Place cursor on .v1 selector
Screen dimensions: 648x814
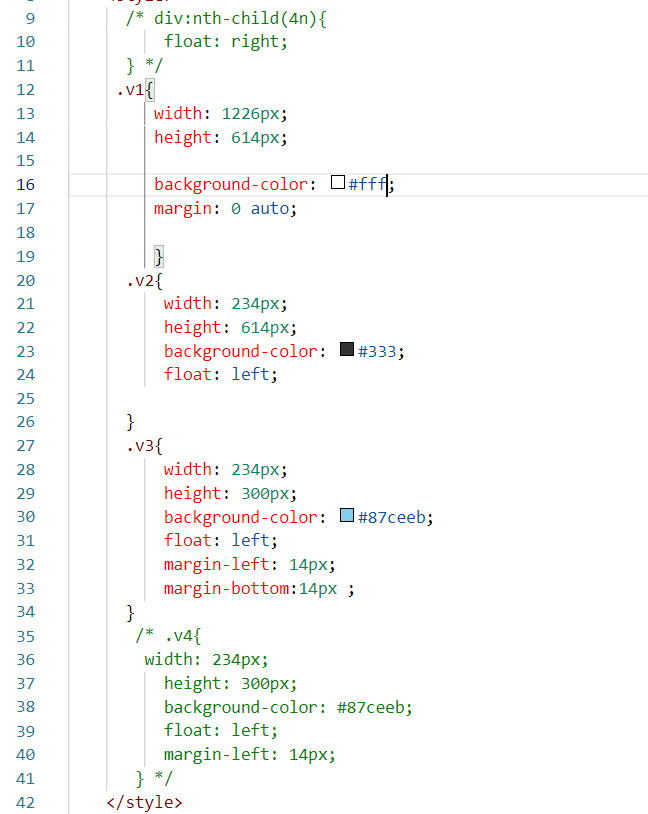tap(130, 90)
